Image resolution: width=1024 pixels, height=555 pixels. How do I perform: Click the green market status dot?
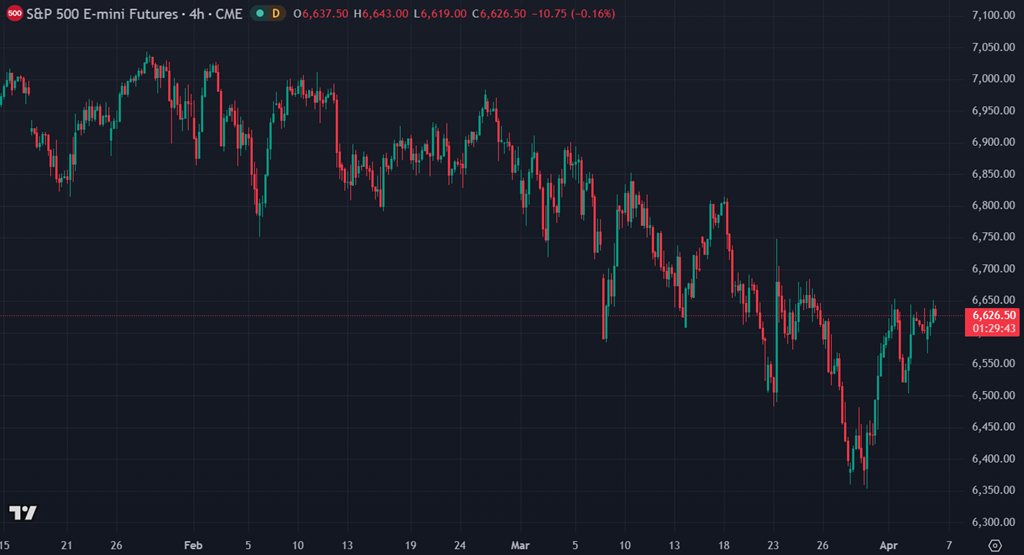click(260, 14)
